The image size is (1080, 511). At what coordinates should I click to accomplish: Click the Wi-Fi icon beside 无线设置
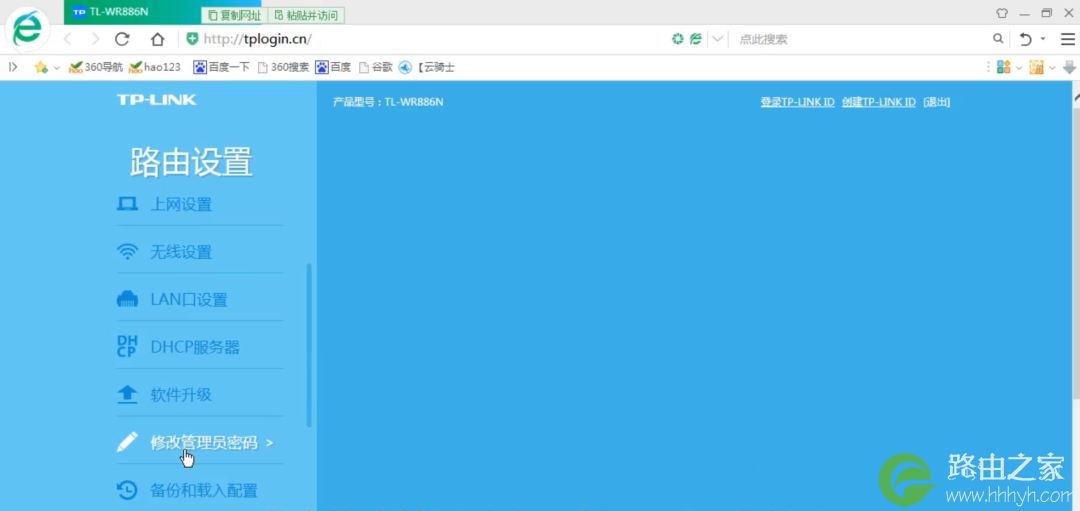pos(127,252)
